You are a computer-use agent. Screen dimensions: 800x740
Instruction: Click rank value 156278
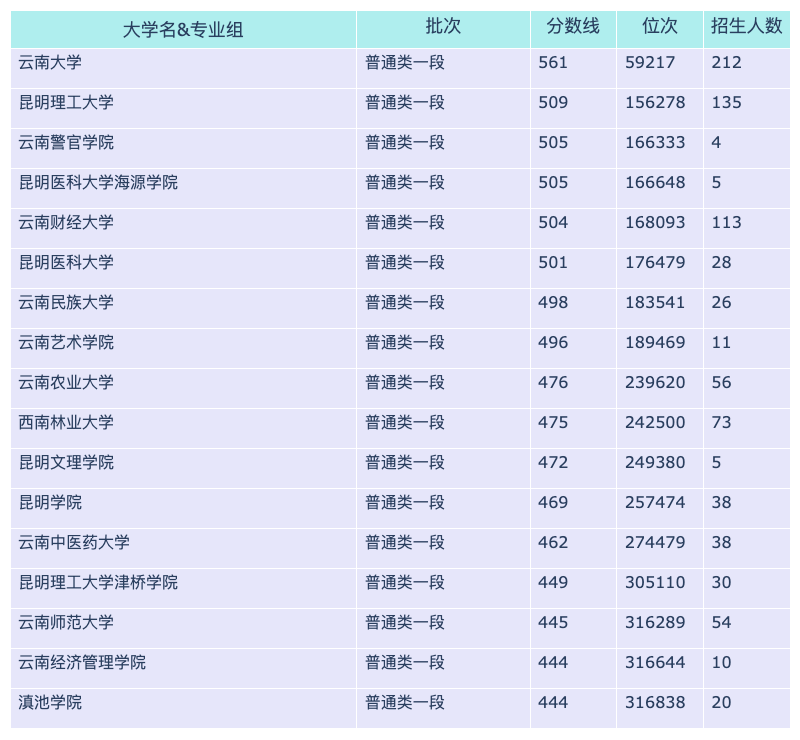click(x=655, y=103)
